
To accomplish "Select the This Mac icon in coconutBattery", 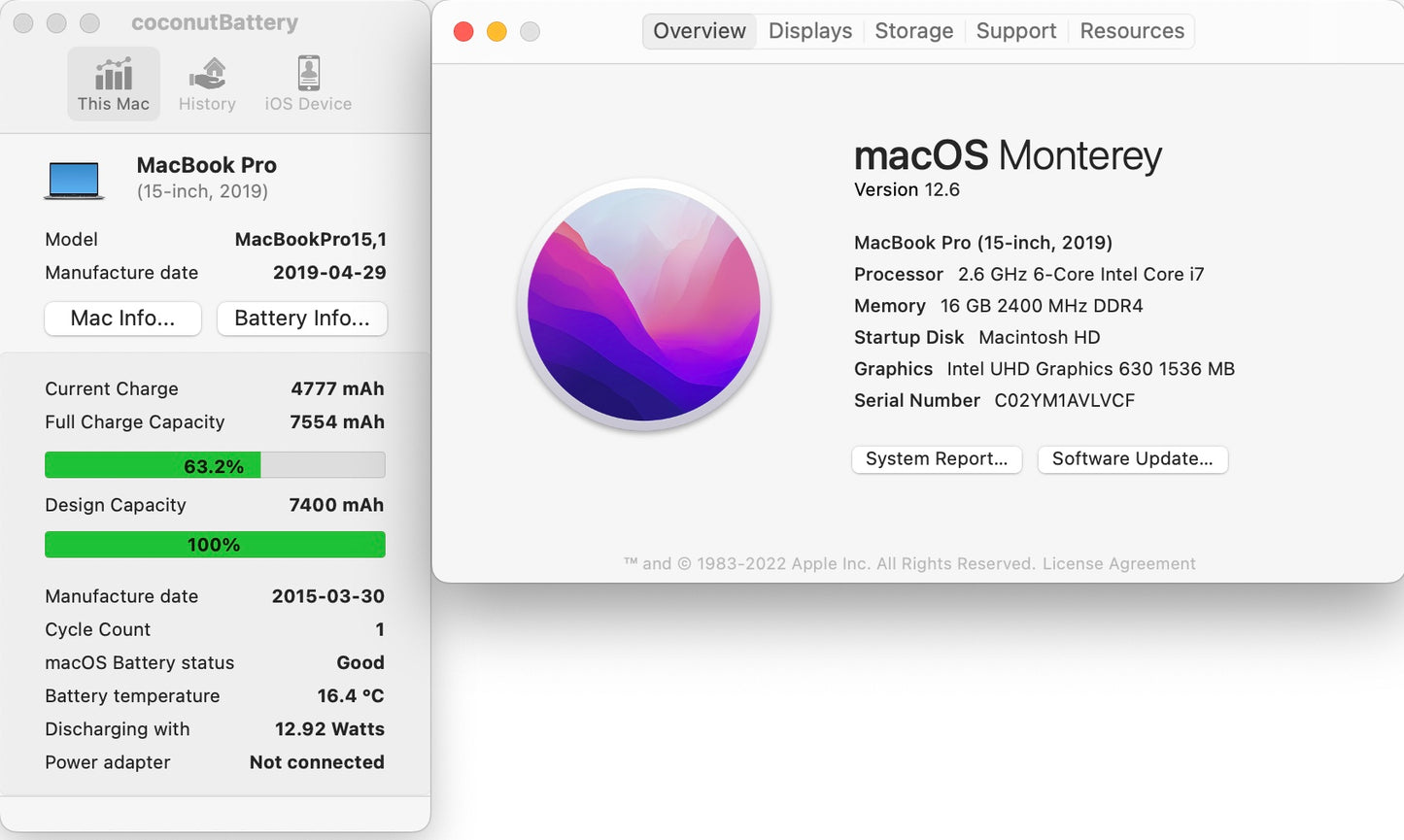I will pos(114,83).
